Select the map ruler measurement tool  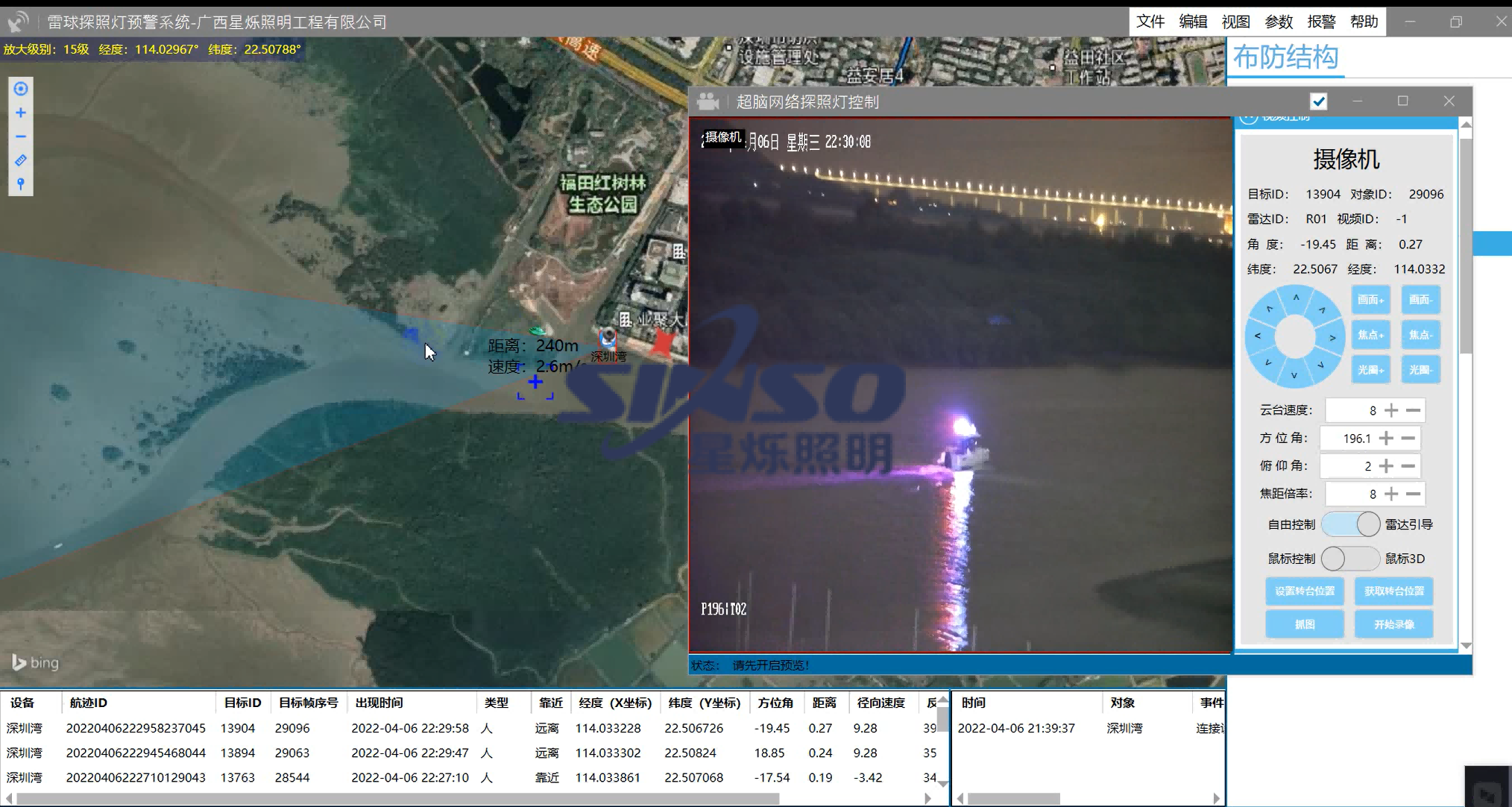[21, 160]
